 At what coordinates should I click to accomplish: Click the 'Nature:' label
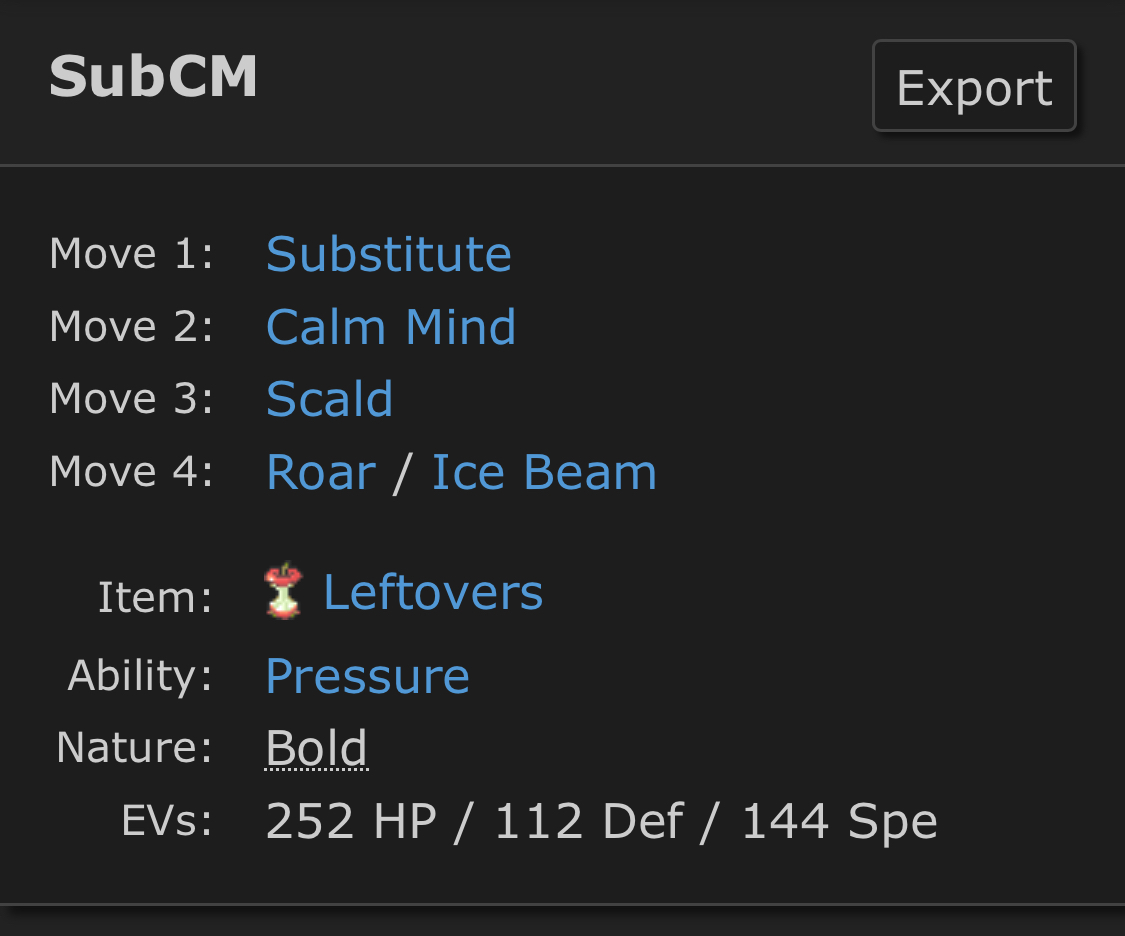pos(134,748)
